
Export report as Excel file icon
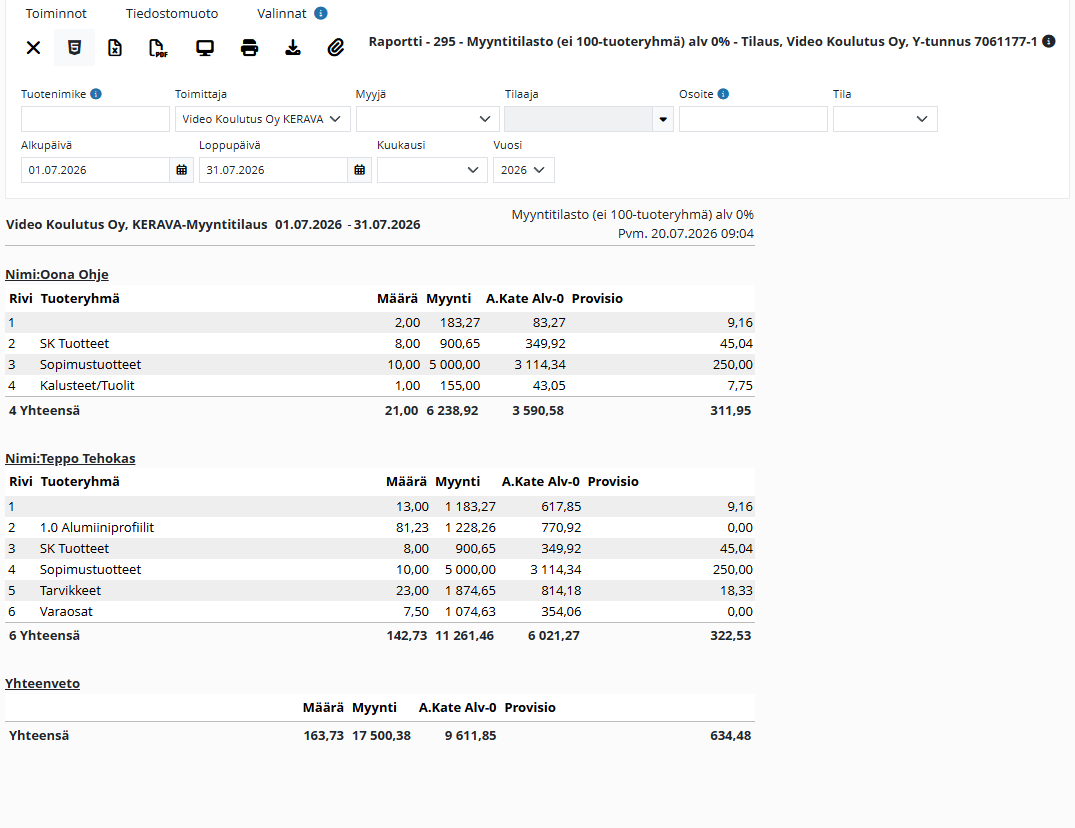tap(115, 47)
